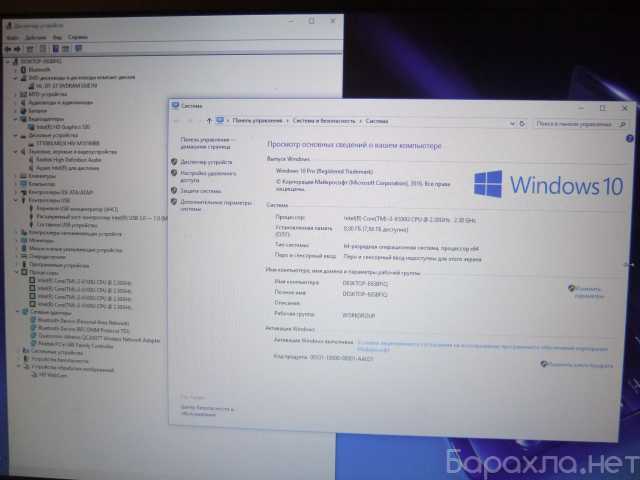Go forward in Device Manager toolbar
The width and height of the screenshot is (640, 480).
(17, 49)
